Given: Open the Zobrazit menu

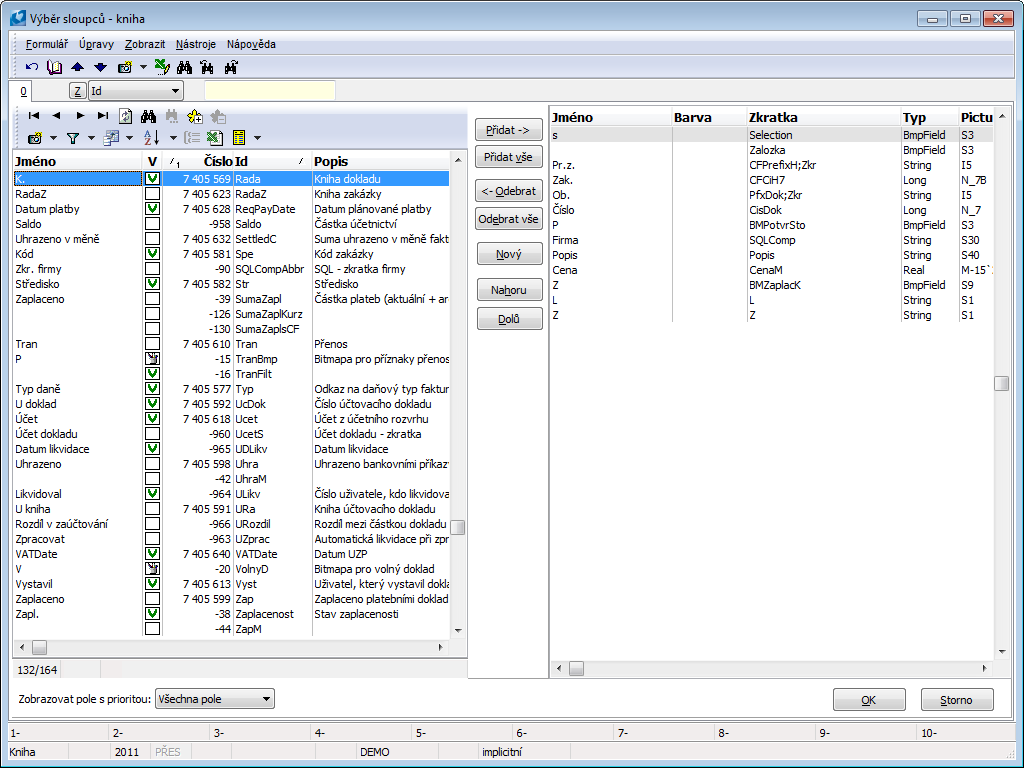Looking at the screenshot, I should click(145, 44).
